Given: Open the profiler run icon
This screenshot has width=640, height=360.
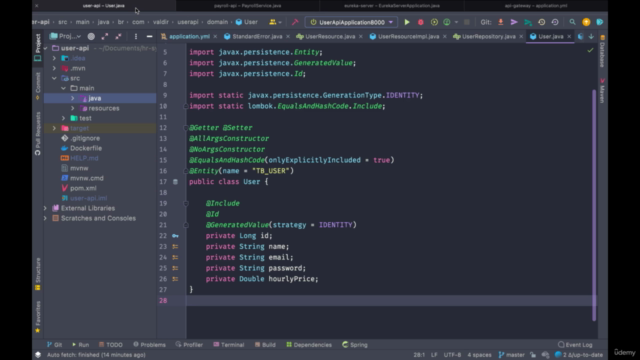Looking at the screenshot, I should click(447, 22).
